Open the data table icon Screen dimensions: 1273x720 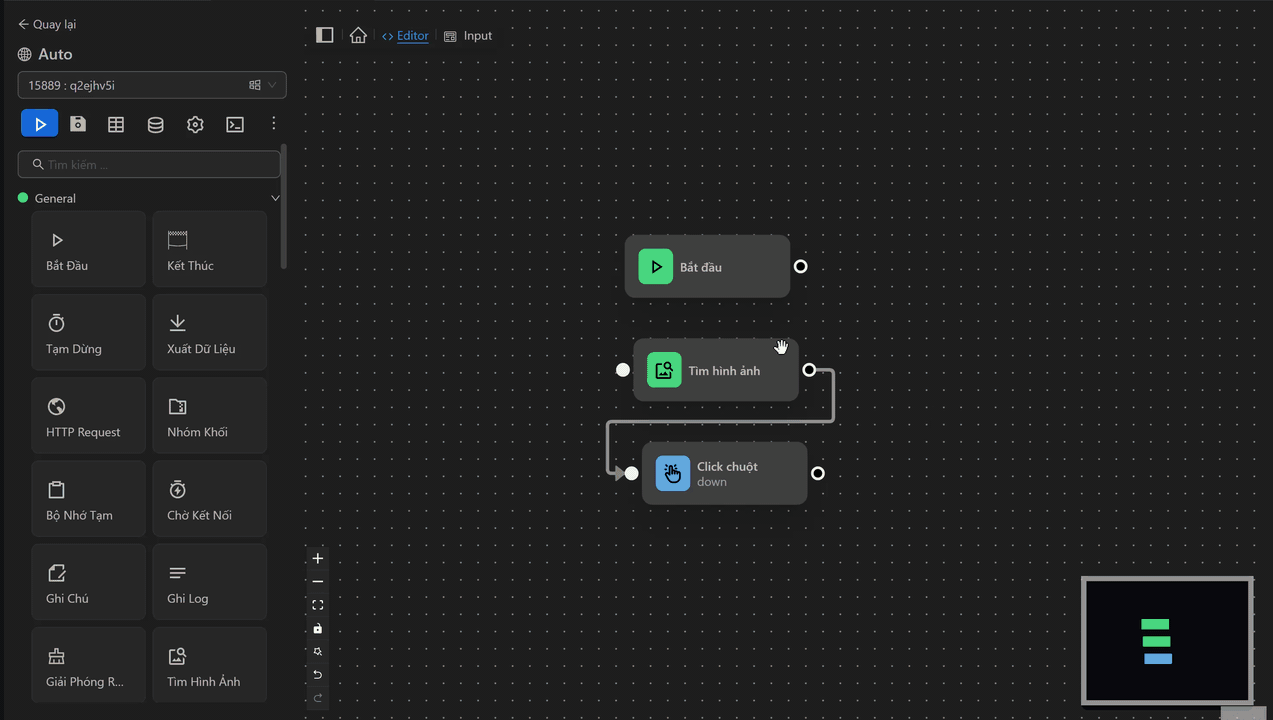[116, 124]
